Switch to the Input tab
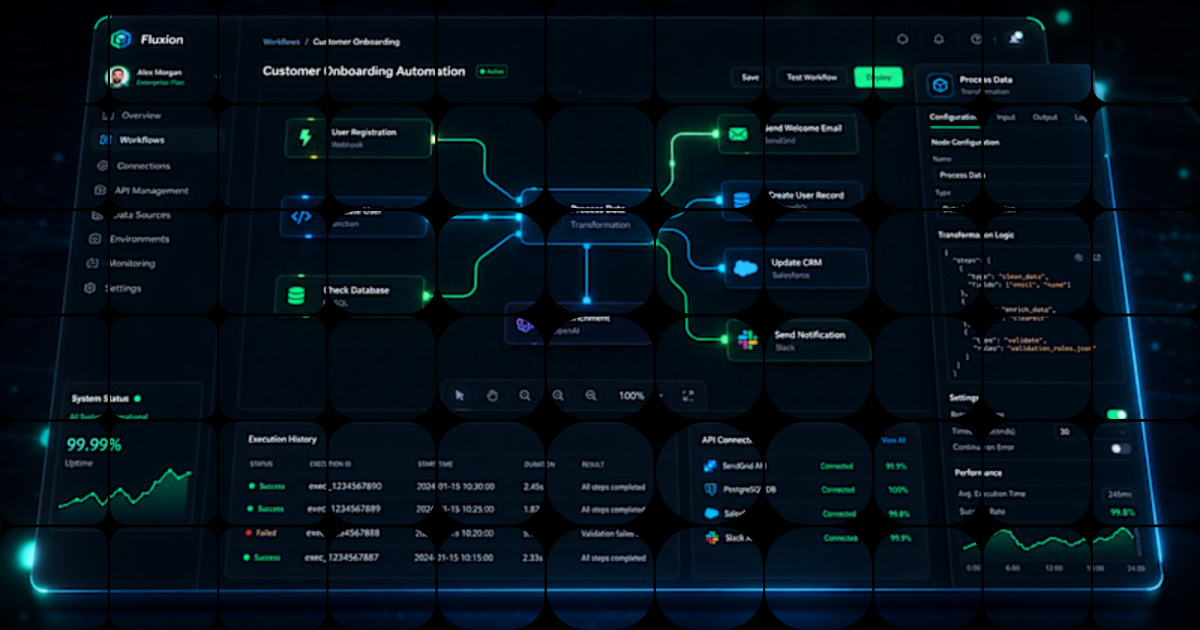The image size is (1200, 630). coord(1005,117)
